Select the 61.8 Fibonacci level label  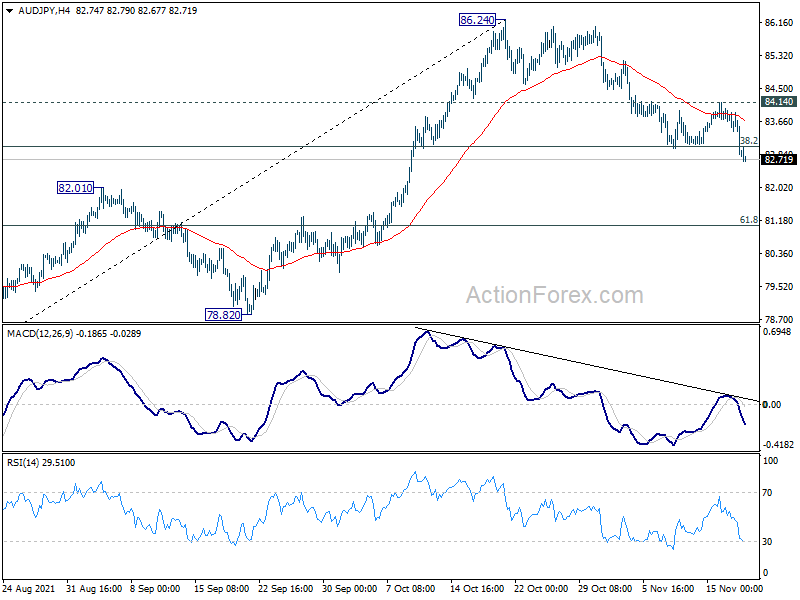pos(749,220)
